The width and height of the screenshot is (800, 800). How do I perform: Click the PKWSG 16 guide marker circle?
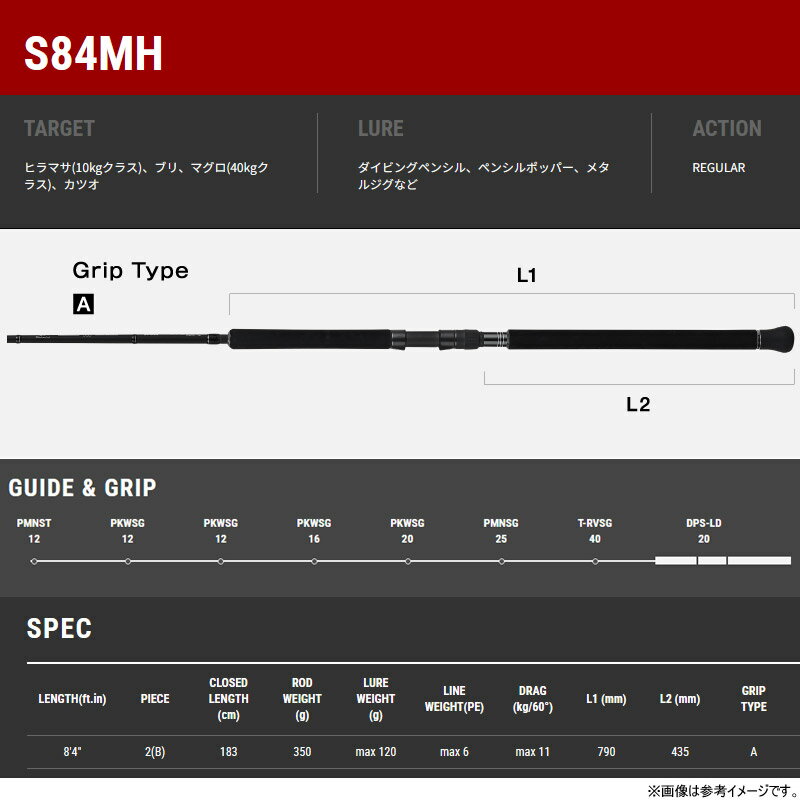[314, 561]
